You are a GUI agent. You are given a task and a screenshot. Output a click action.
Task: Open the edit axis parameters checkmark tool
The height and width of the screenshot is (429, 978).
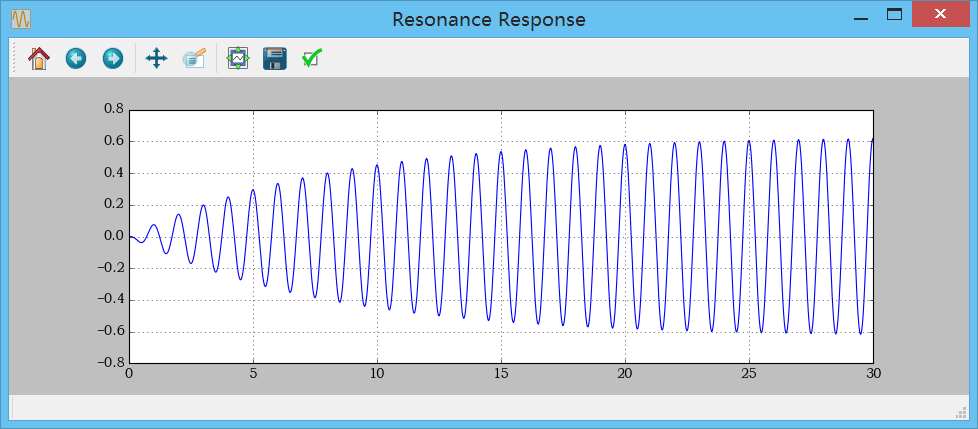(311, 59)
